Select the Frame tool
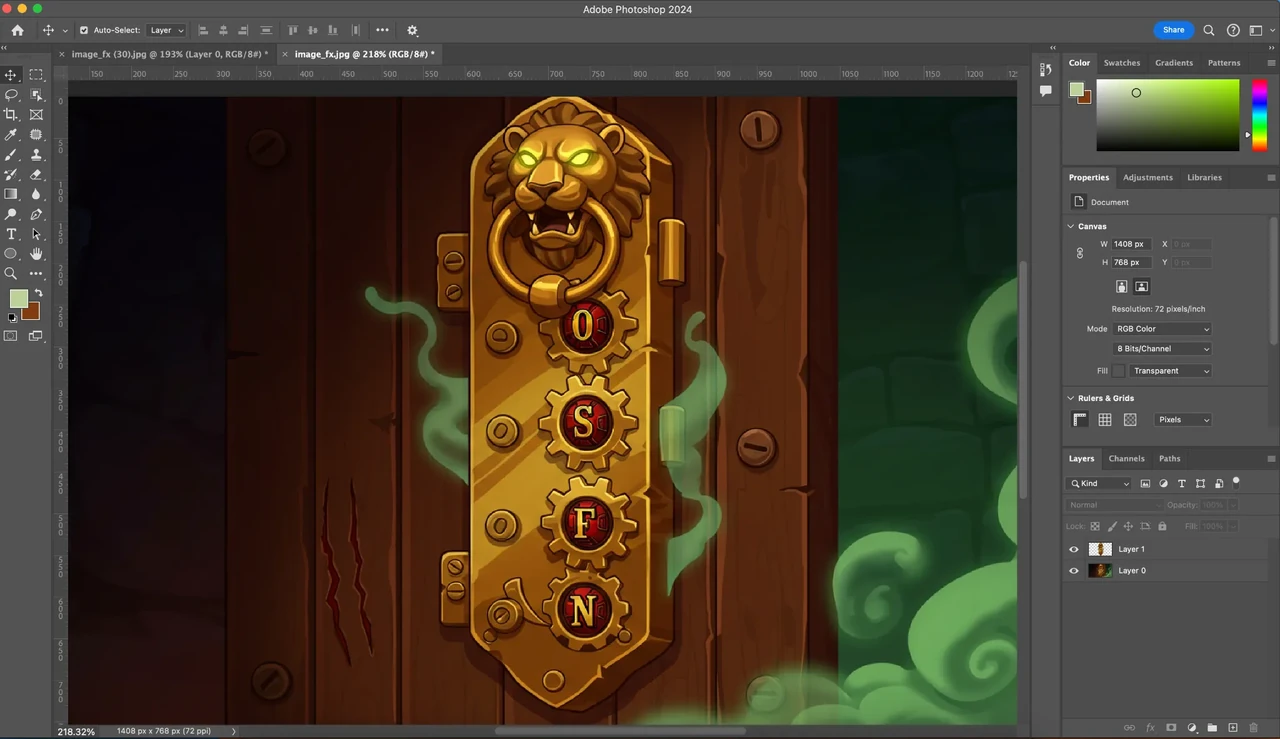The width and height of the screenshot is (1280, 739). pos(36,115)
